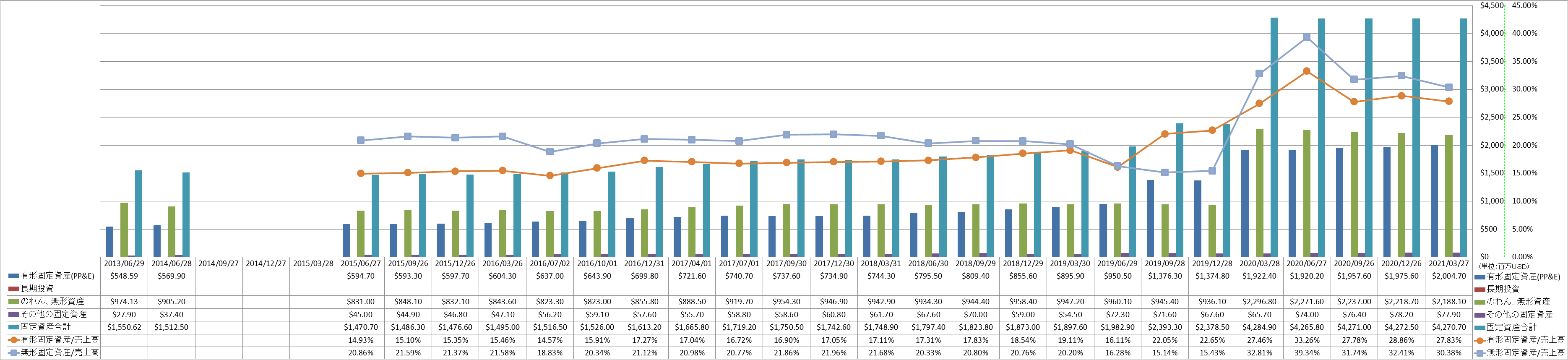Screen dimensions: 1568x360
Task: Click the (単位:百万USD) unit label
Action: [1504, 266]
